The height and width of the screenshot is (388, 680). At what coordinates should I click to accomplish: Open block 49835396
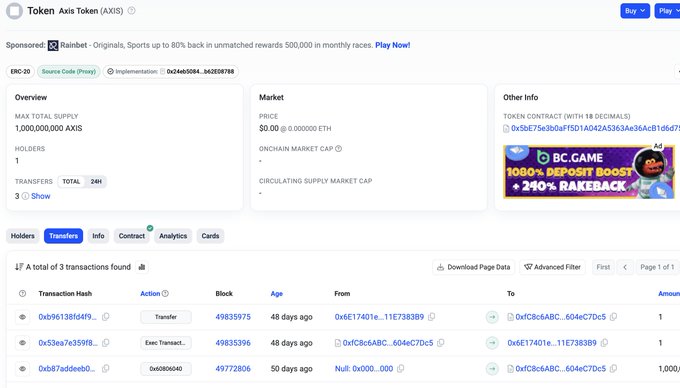(x=233, y=343)
